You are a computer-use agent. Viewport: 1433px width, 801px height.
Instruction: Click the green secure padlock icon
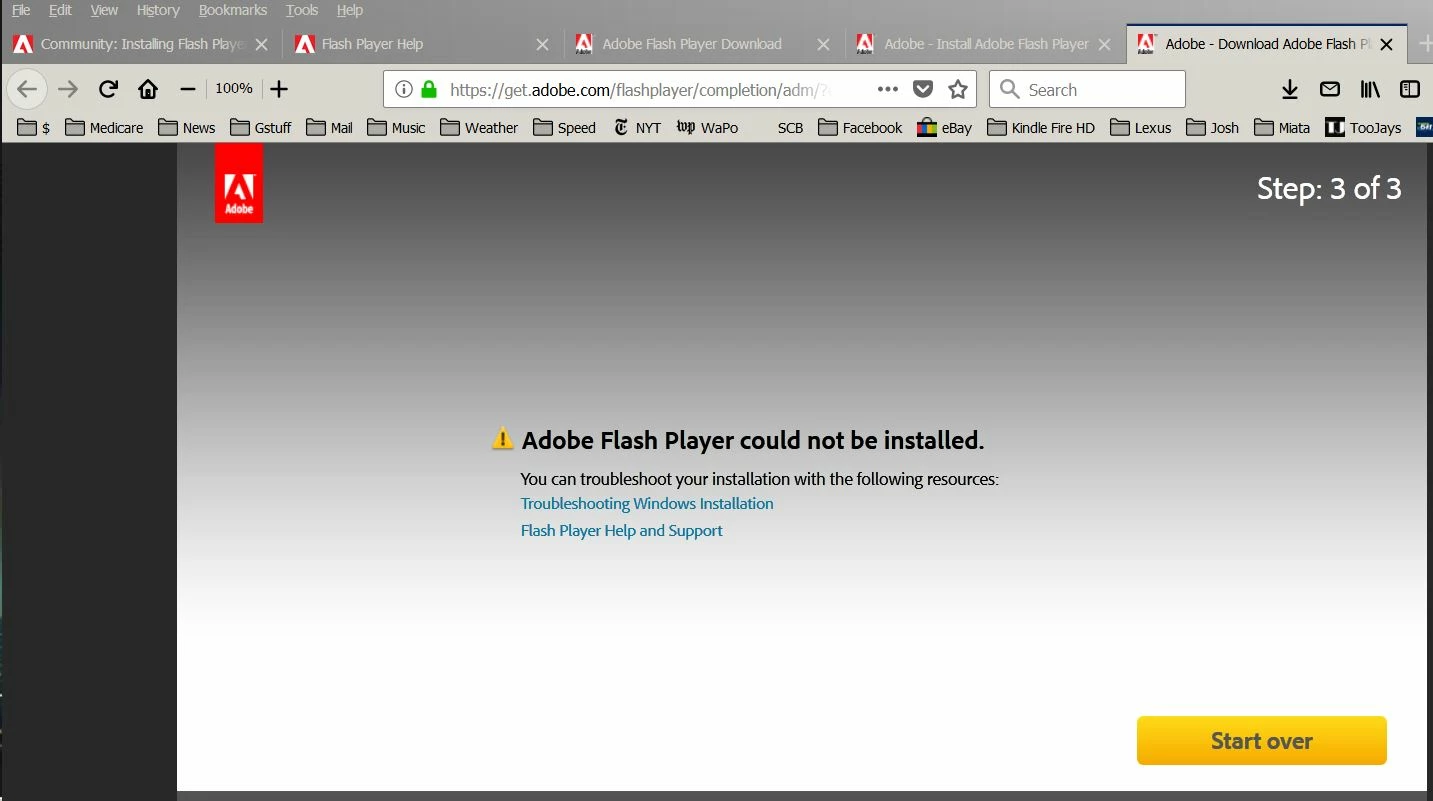point(429,89)
